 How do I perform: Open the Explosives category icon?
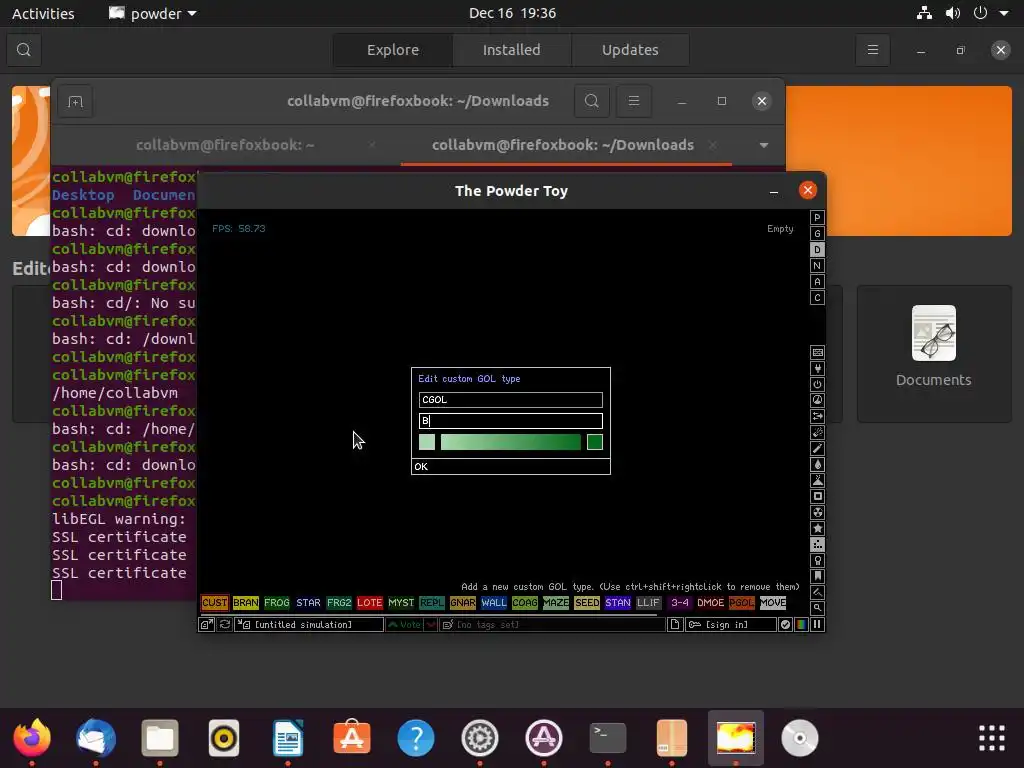[817, 432]
